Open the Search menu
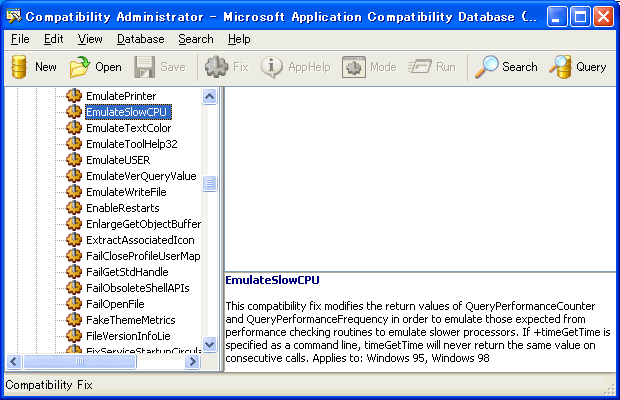 (x=196, y=39)
